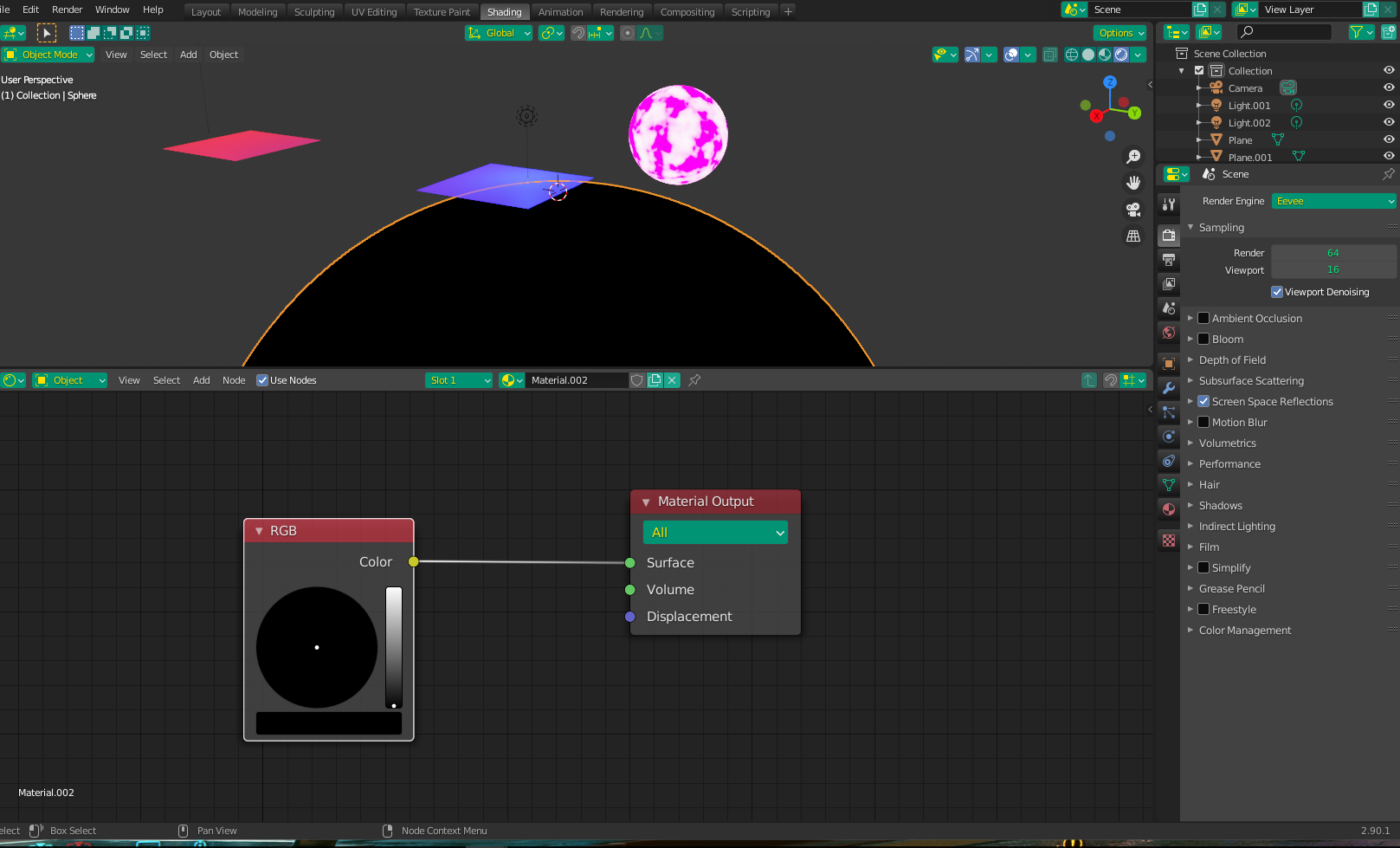The width and height of the screenshot is (1400, 848).
Task: Open the viewport Add menu
Action: coord(189,55)
